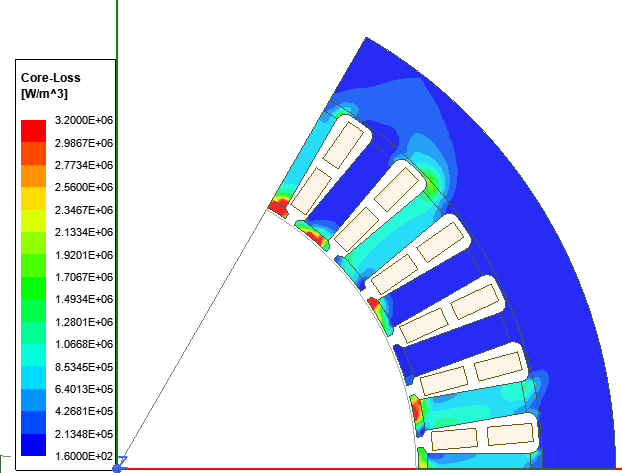The image size is (622, 473).
Task: Click the Core-Loss legend title
Action: 50,78
